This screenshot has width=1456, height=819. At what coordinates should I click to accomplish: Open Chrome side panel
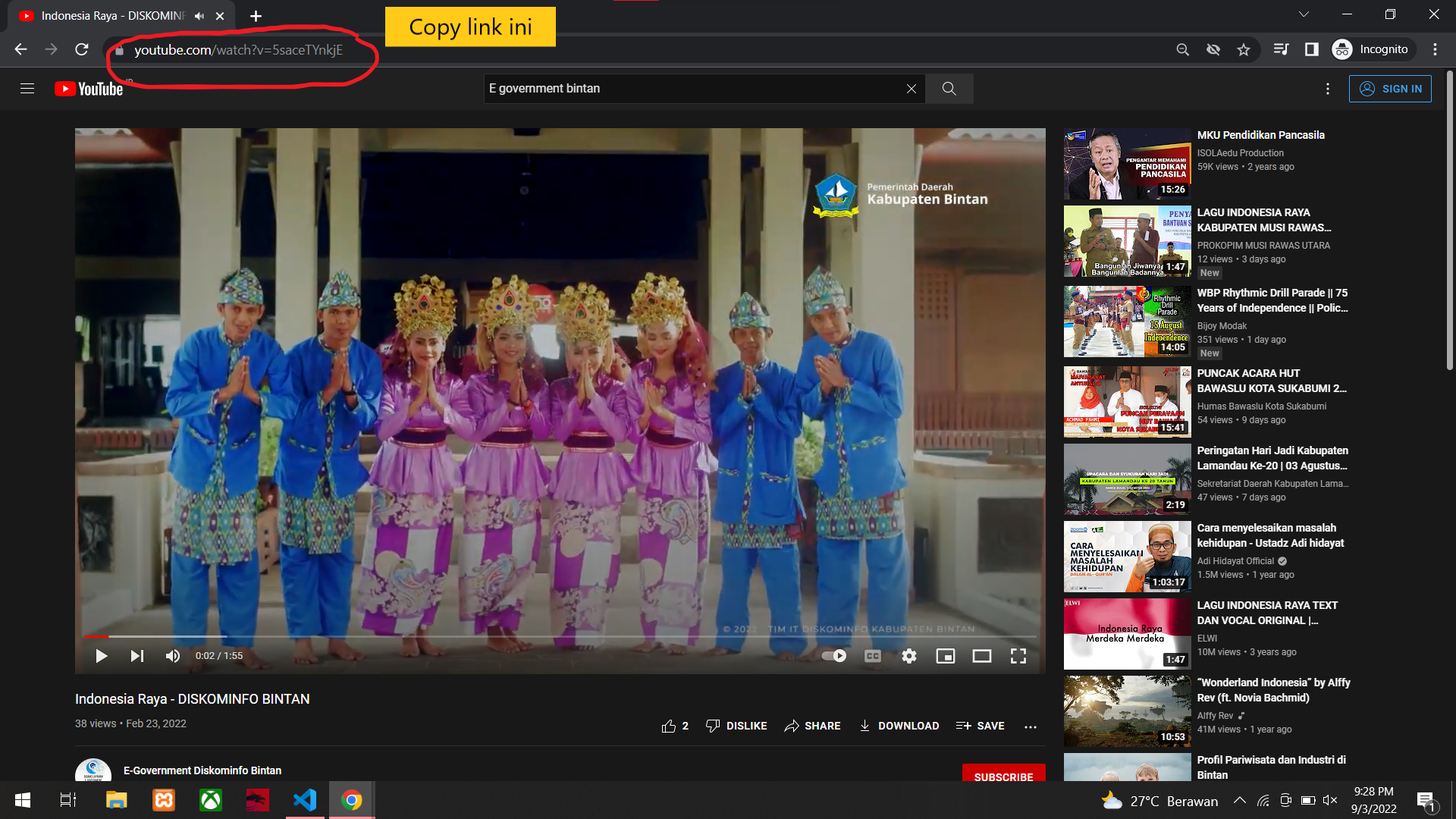pyautogui.click(x=1311, y=49)
